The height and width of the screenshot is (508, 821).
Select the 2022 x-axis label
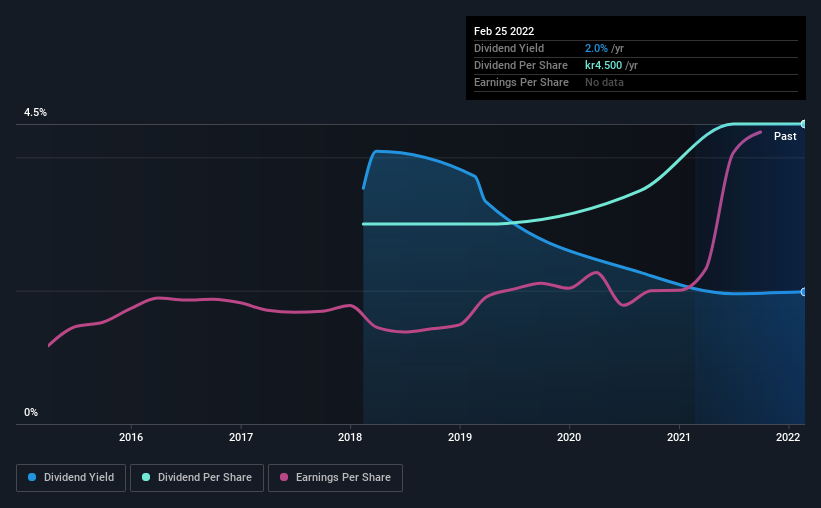pos(788,437)
